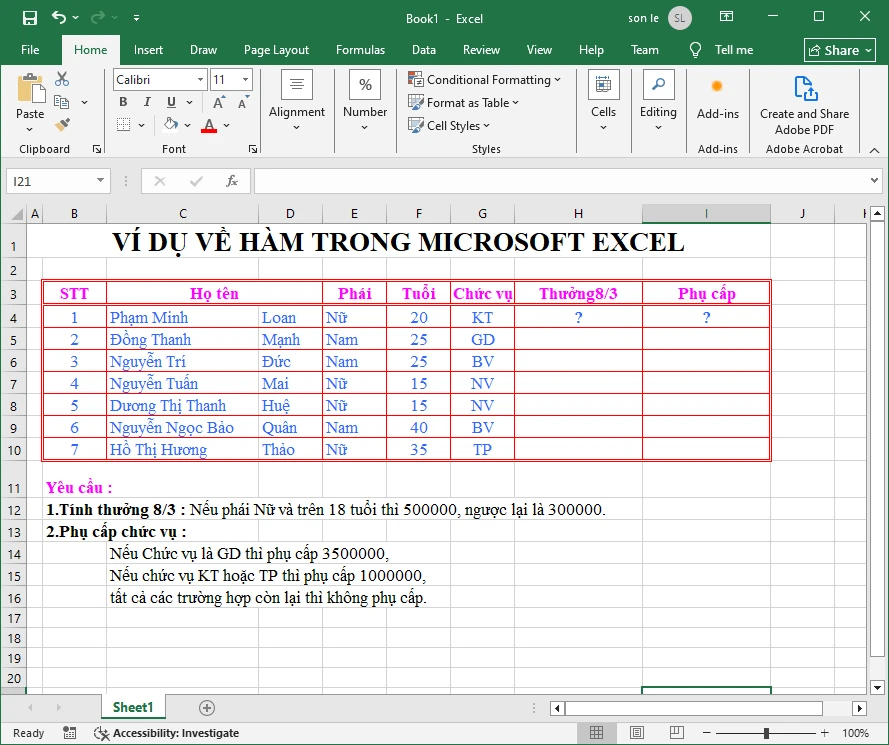The width and height of the screenshot is (889, 745).
Task: Select the Sheet1 tab
Action: pyautogui.click(x=133, y=707)
